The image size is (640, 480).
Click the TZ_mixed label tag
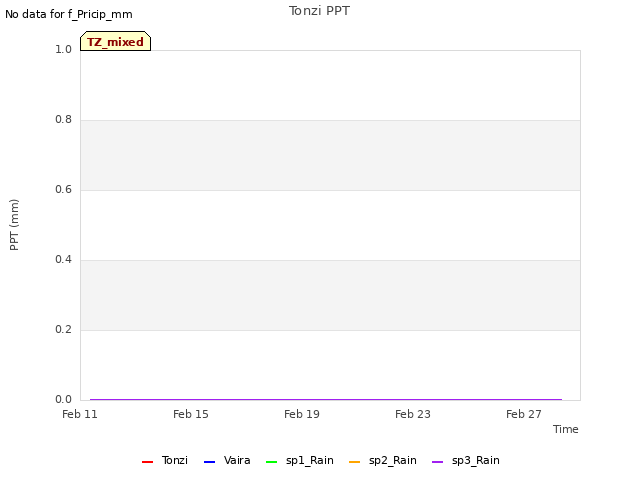pyautogui.click(x=116, y=41)
